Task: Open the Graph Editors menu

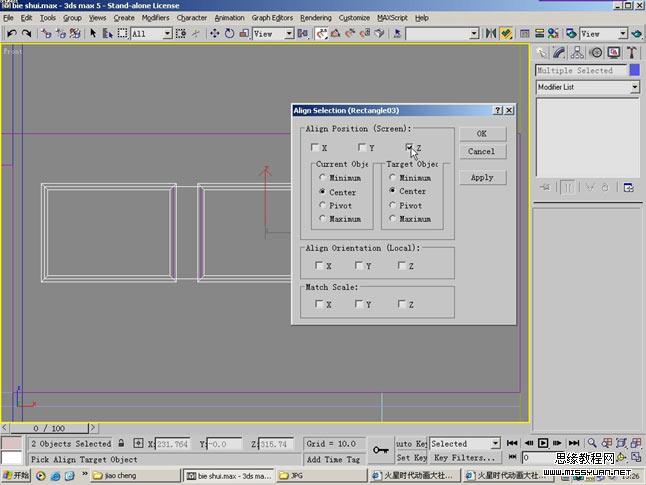Action: click(x=272, y=18)
